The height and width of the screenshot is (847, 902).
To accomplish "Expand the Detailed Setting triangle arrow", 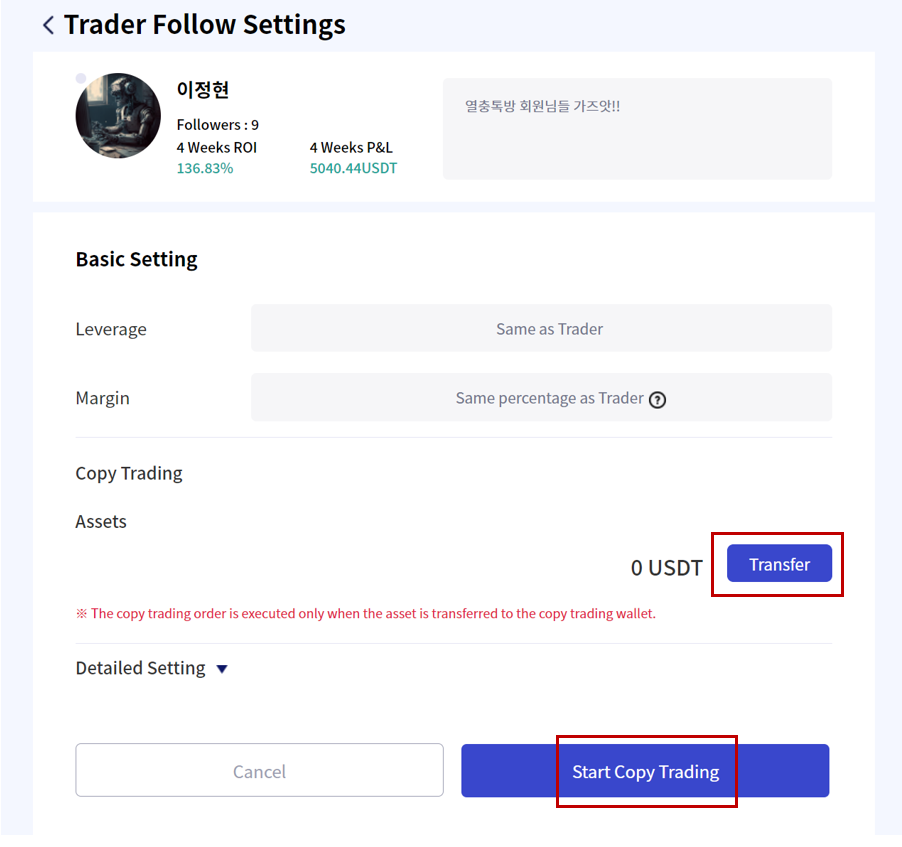I will 222,669.
